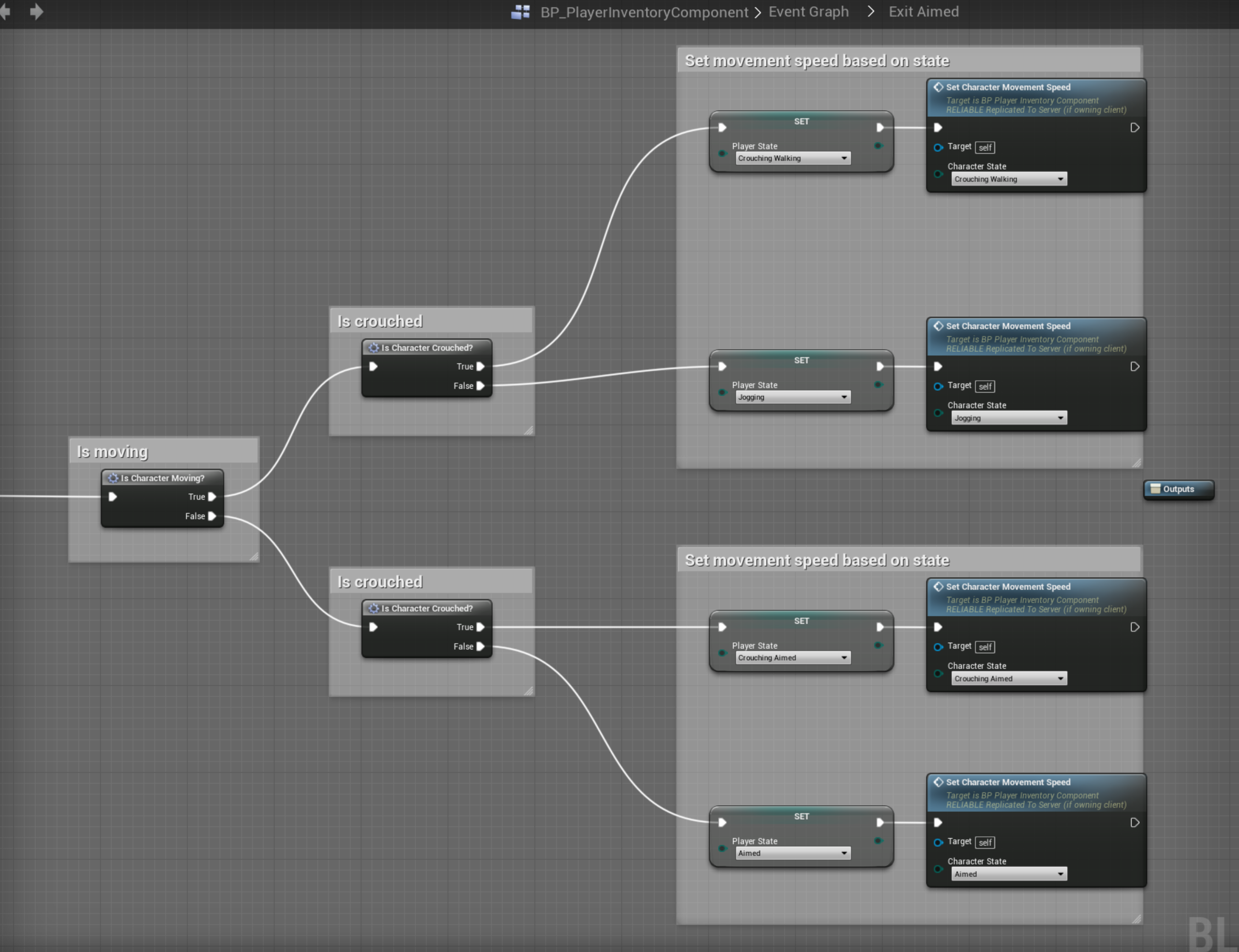Click the Exit Aimed breadcrumb
The image size is (1239, 952).
click(924, 12)
